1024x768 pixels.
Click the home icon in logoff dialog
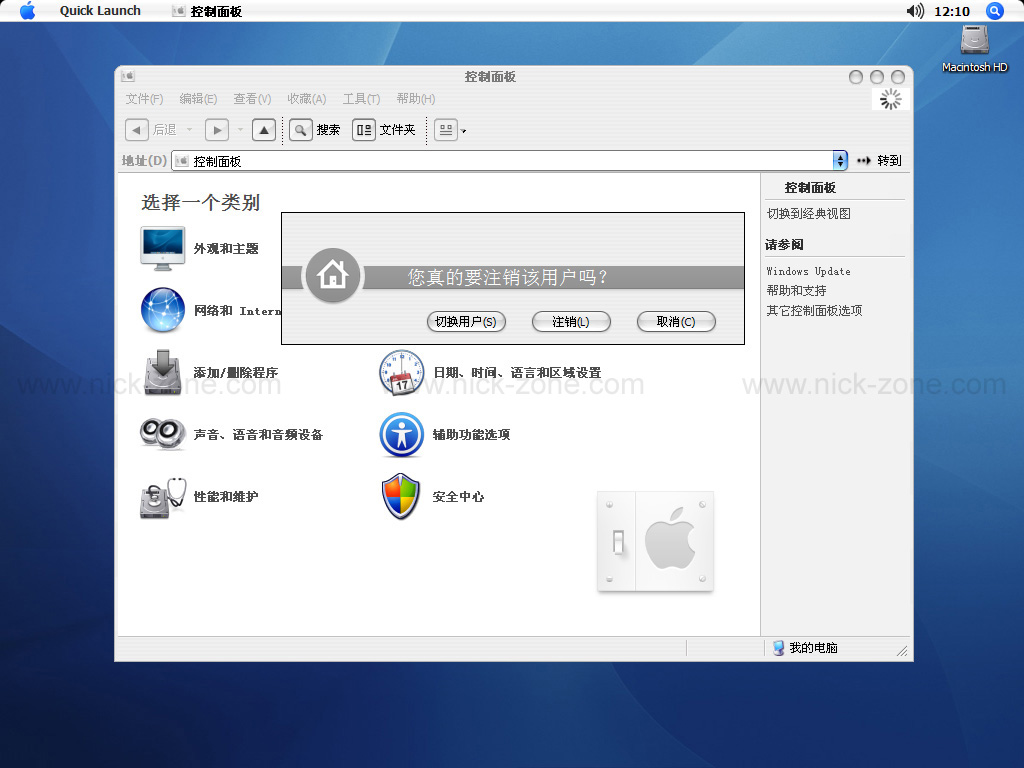point(333,276)
